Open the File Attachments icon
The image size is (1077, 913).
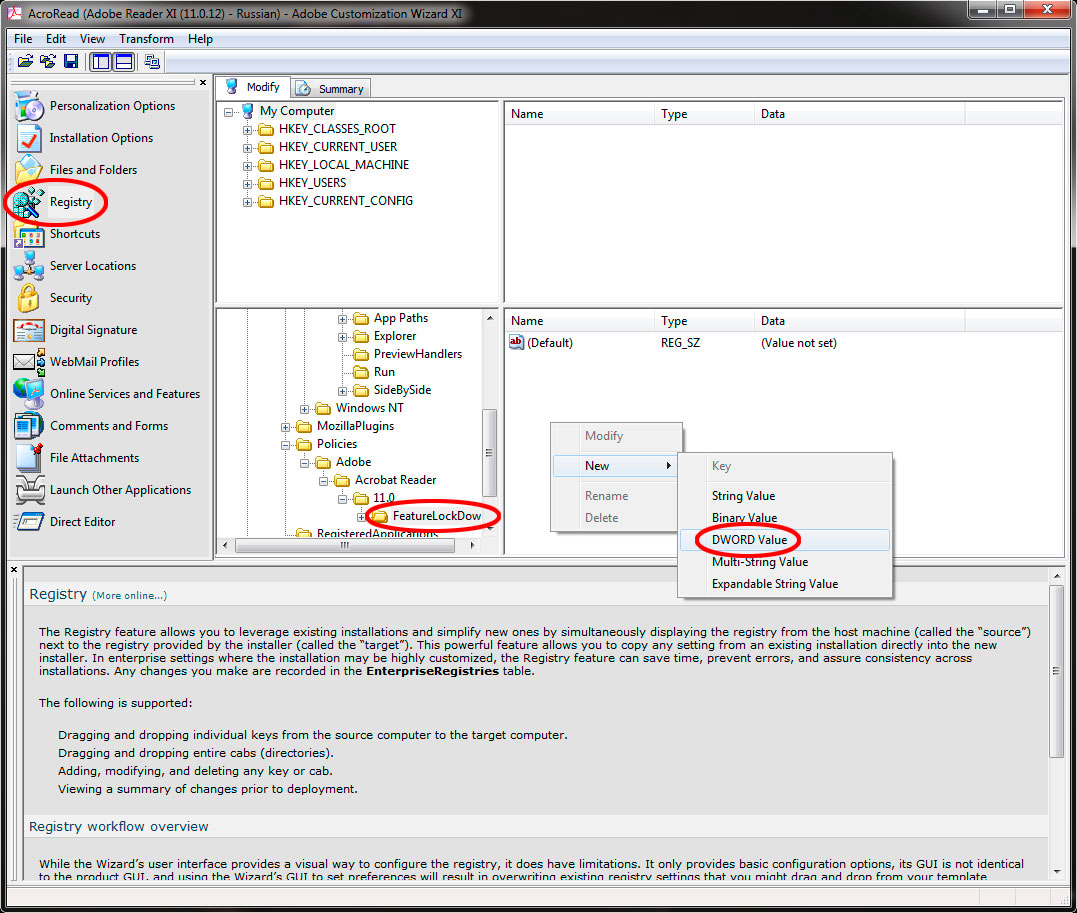[29, 458]
